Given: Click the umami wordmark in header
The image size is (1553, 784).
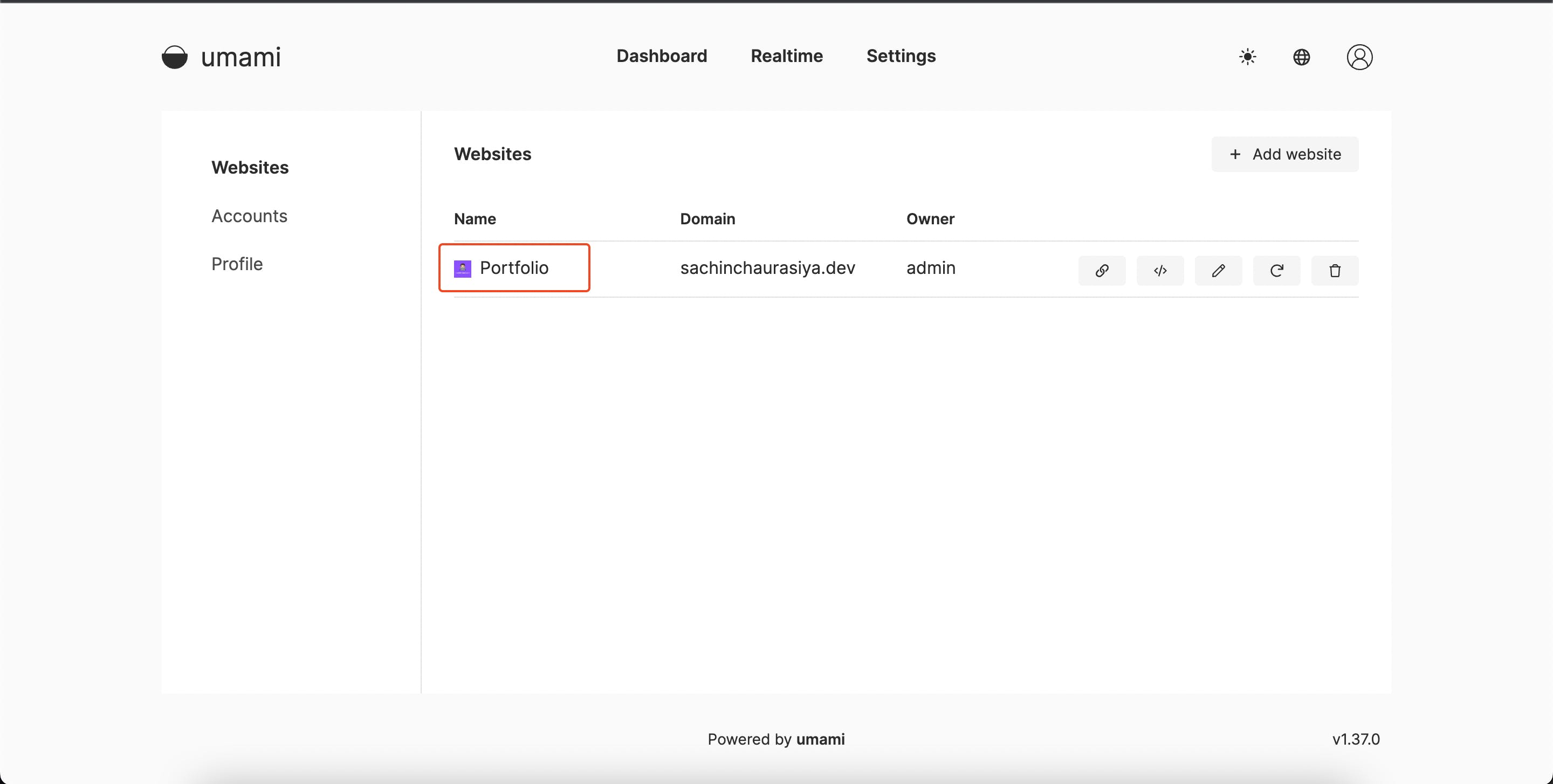Looking at the screenshot, I should pyautogui.click(x=240, y=57).
